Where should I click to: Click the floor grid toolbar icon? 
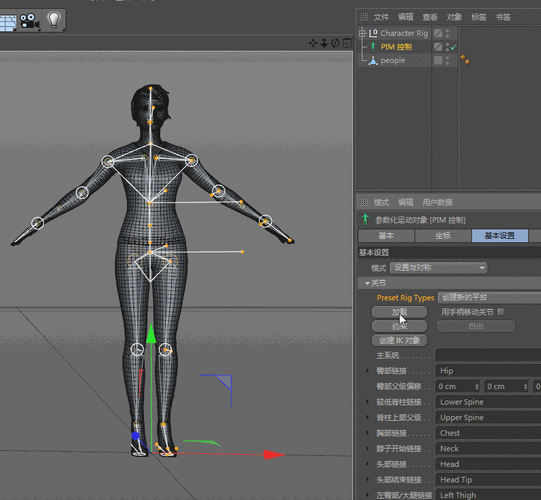click(x=8, y=22)
